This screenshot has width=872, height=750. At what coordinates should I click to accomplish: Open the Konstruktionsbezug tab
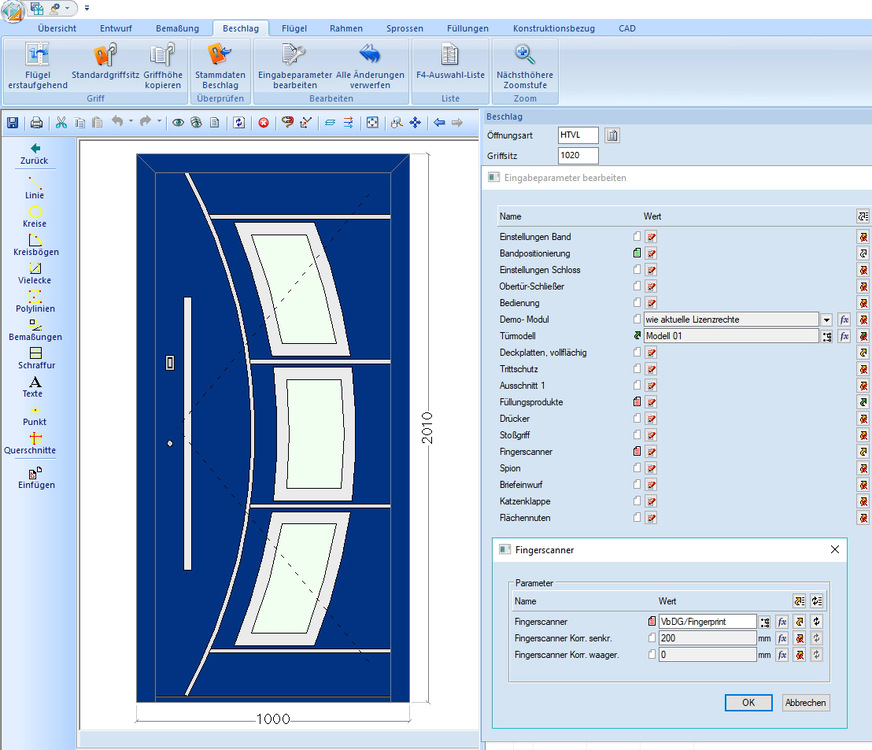[553, 29]
